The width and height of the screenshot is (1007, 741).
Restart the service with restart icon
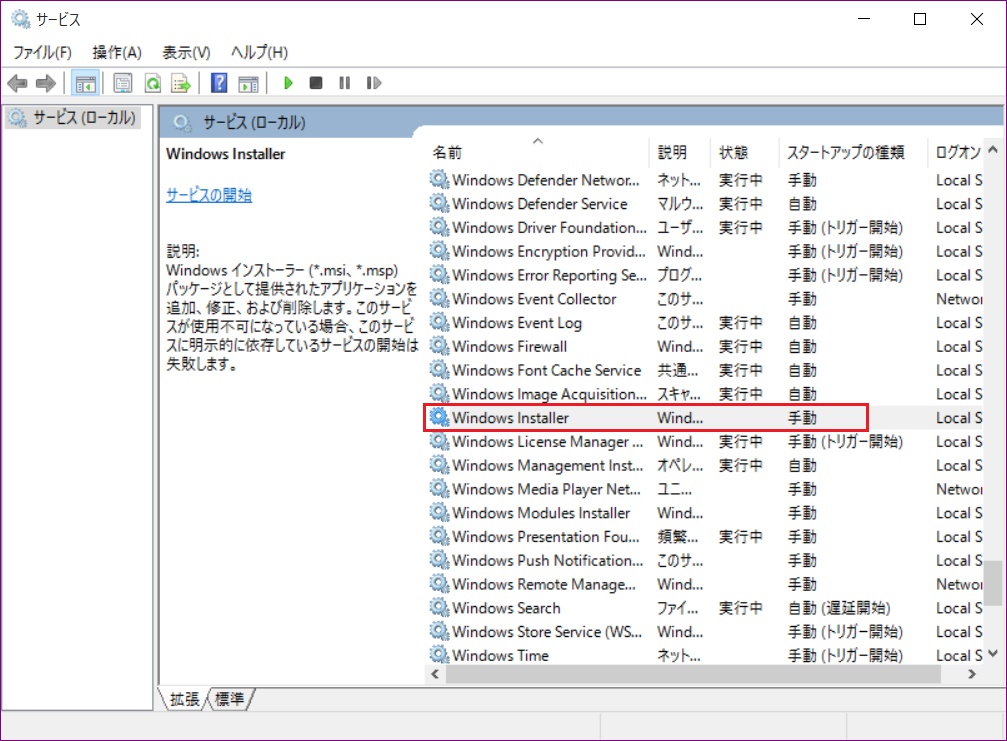[x=374, y=83]
